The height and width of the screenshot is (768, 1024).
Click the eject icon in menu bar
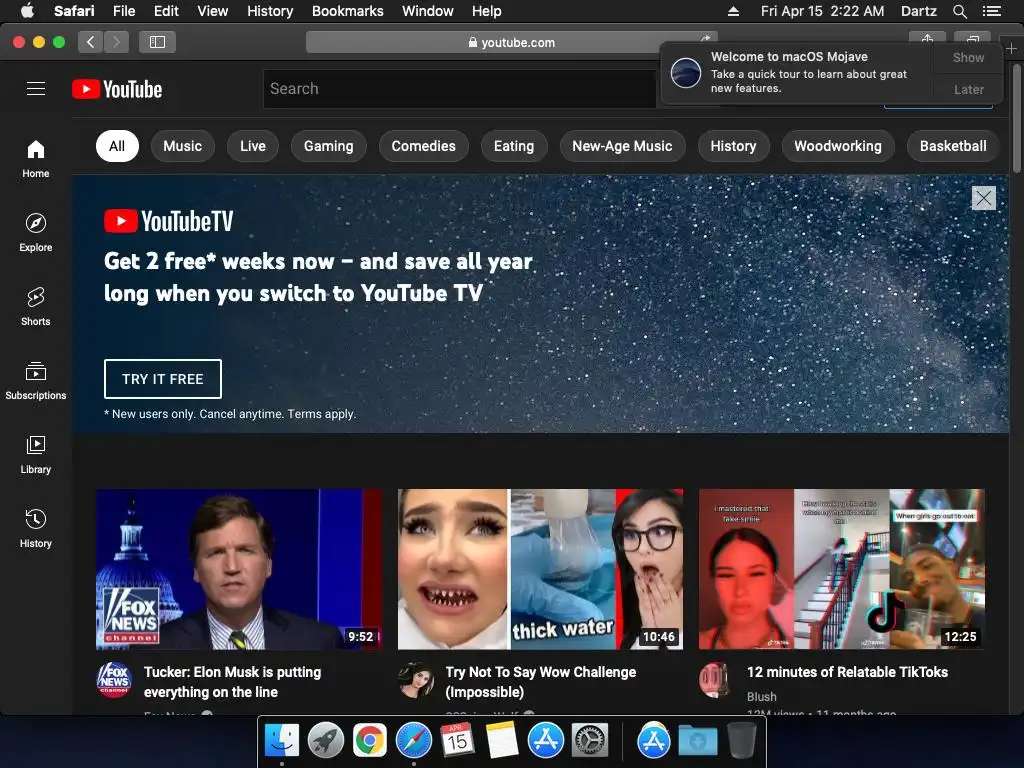click(x=733, y=11)
